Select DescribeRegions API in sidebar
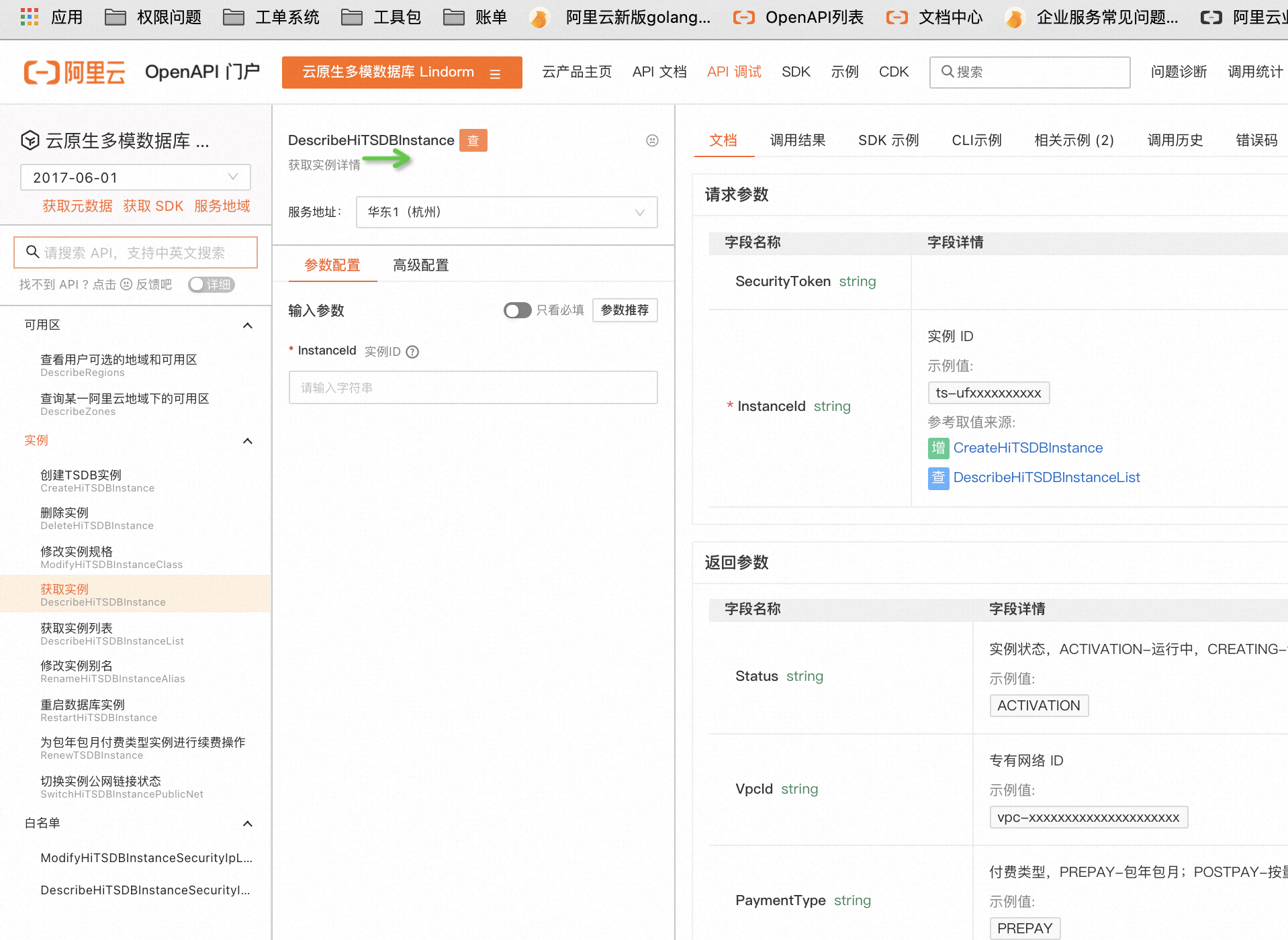 tap(119, 365)
